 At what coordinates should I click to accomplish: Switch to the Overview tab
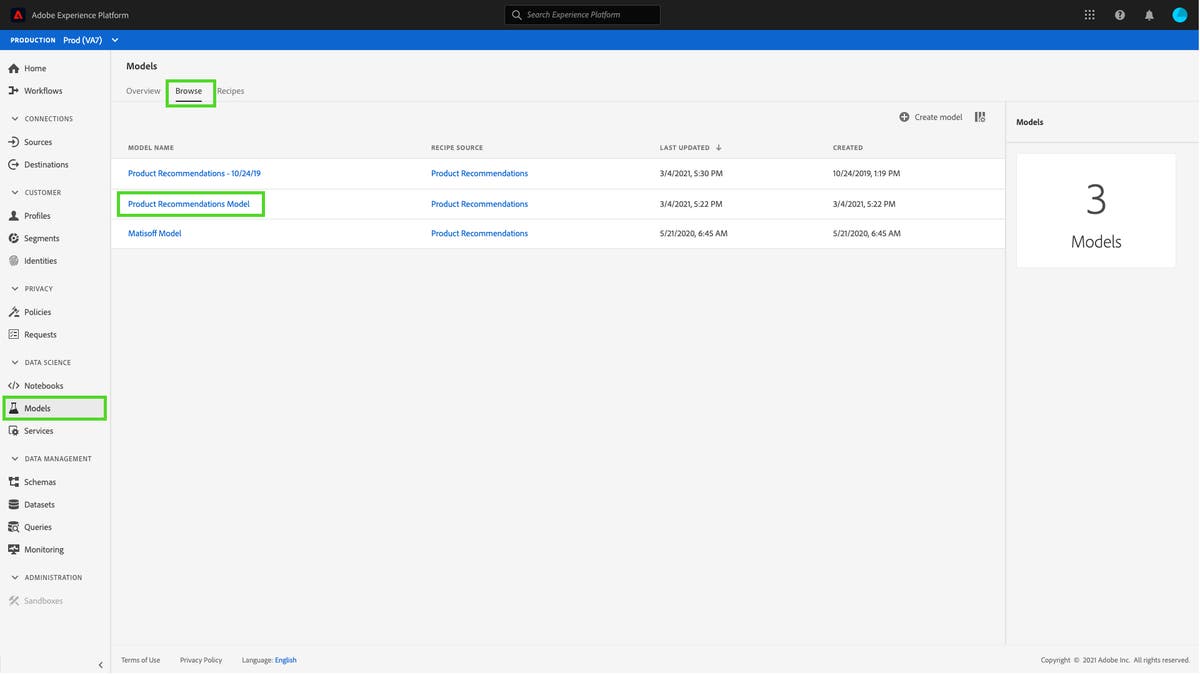pyautogui.click(x=143, y=91)
